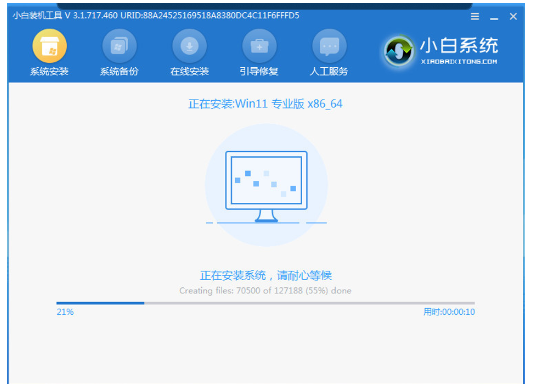Open the 在线安装 download icon
The image size is (536, 391).
pos(189,46)
